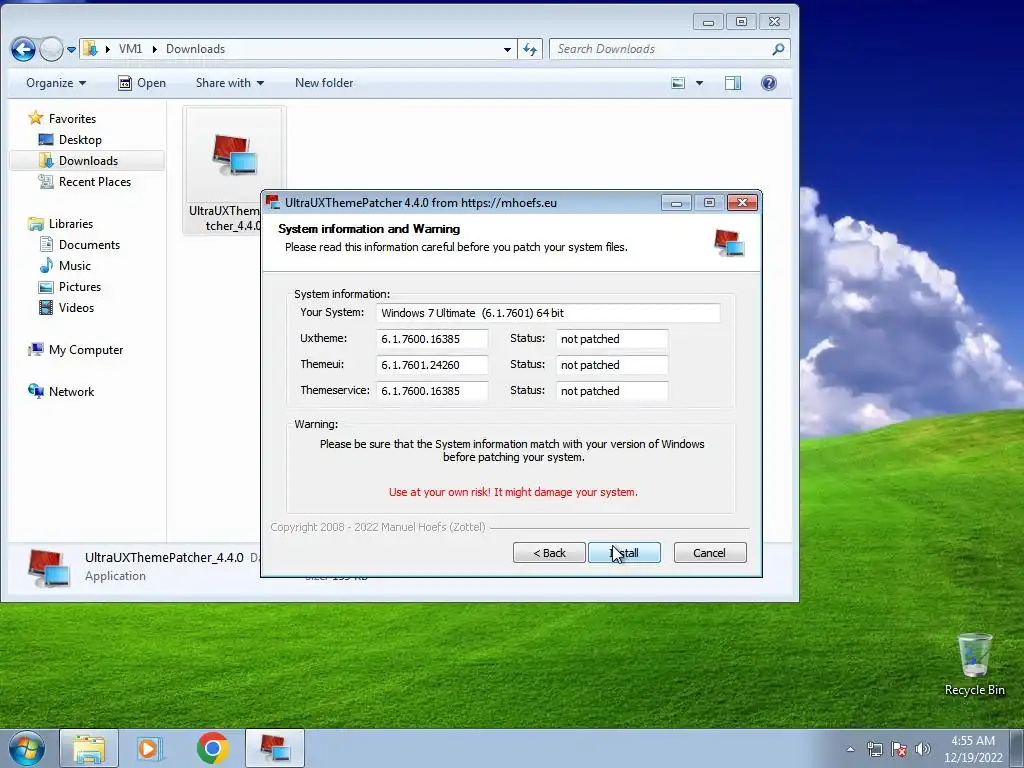Click the change view icon

tap(679, 83)
